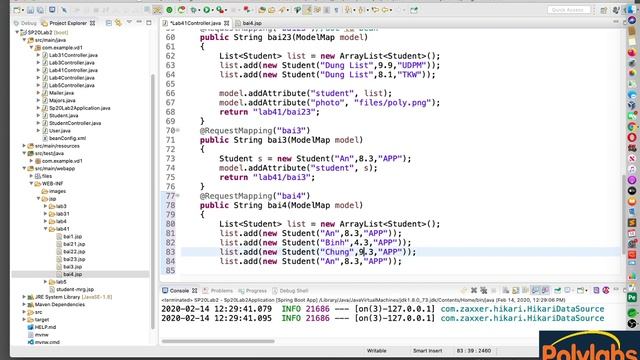
Task: Toggle Show Console on Standard Out
Action: pos(535,290)
